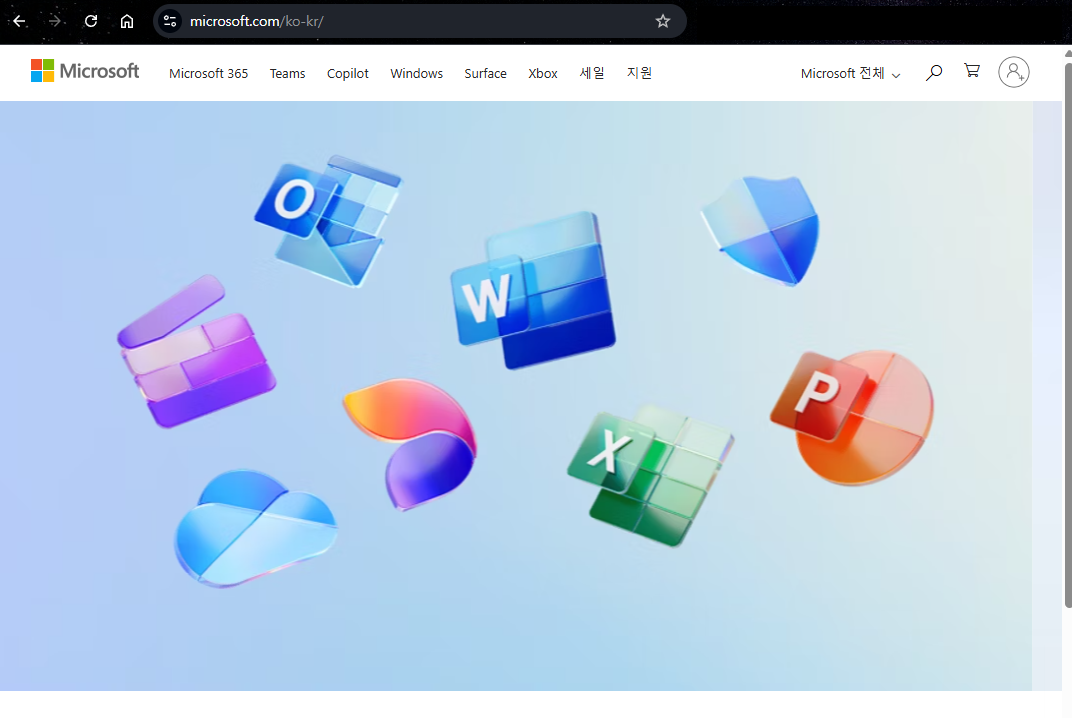Click the purple Clipchamp icon in banner
This screenshot has width=1072, height=718.
[196, 351]
